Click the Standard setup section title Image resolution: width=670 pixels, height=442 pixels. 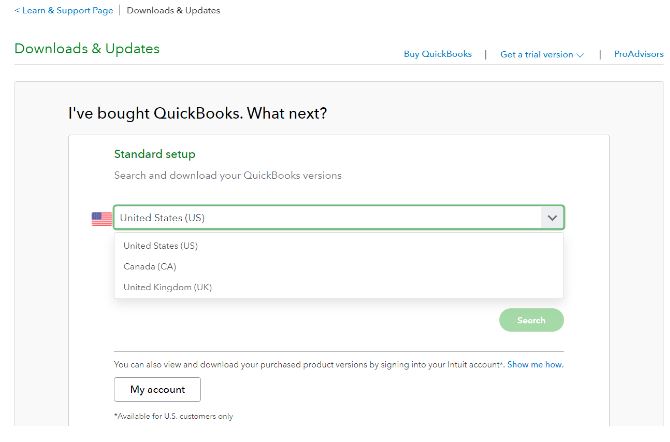[x=155, y=154]
